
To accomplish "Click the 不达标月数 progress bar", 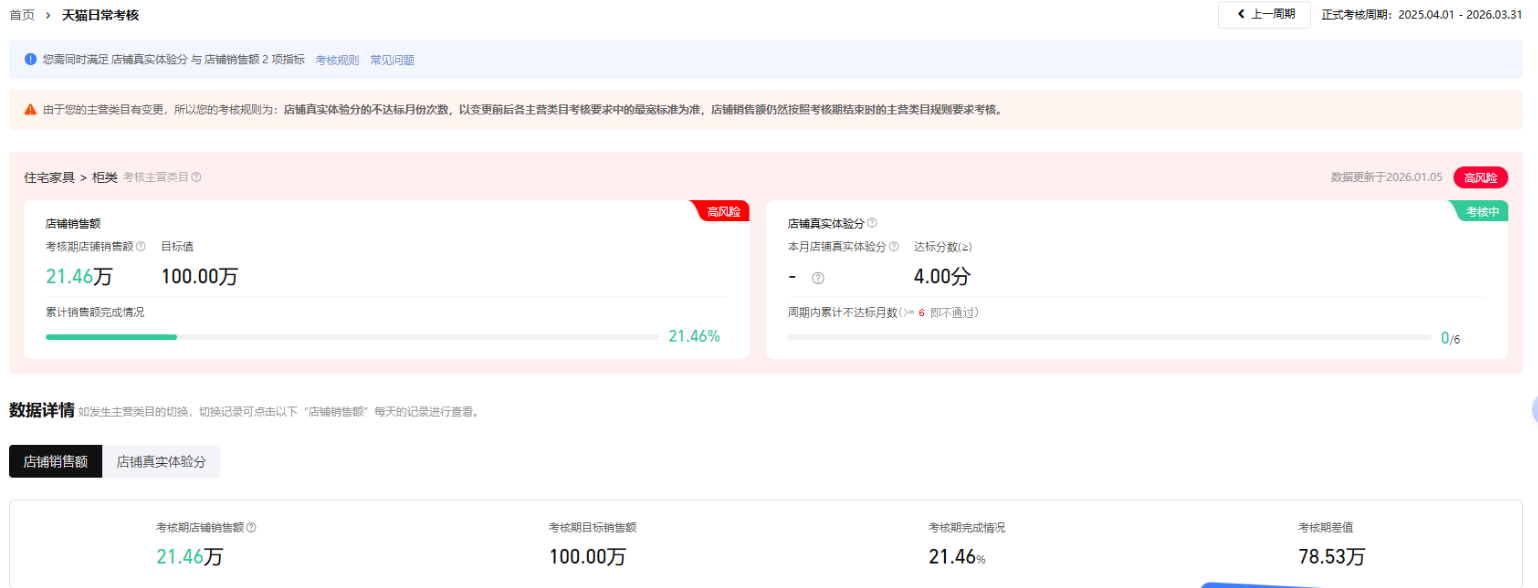I will tap(1108, 337).
